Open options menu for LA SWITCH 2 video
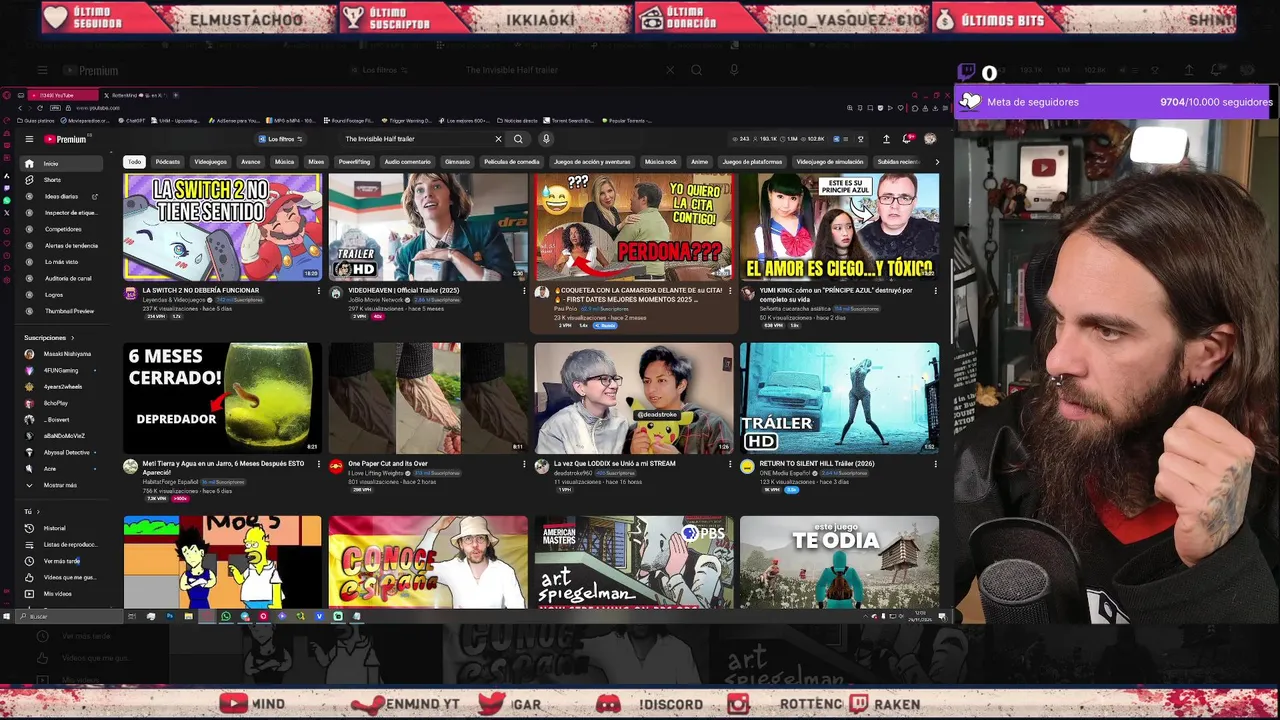This screenshot has width=1280, height=720. pyautogui.click(x=319, y=291)
